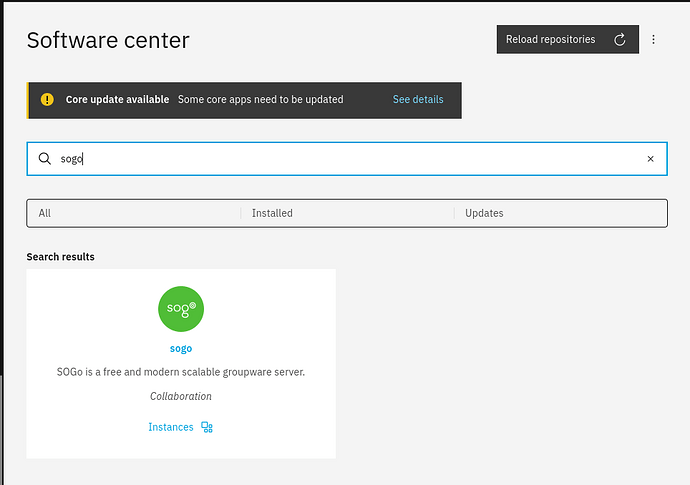Click the yellow warning icon in notification
This screenshot has width=690, height=485.
point(47,100)
